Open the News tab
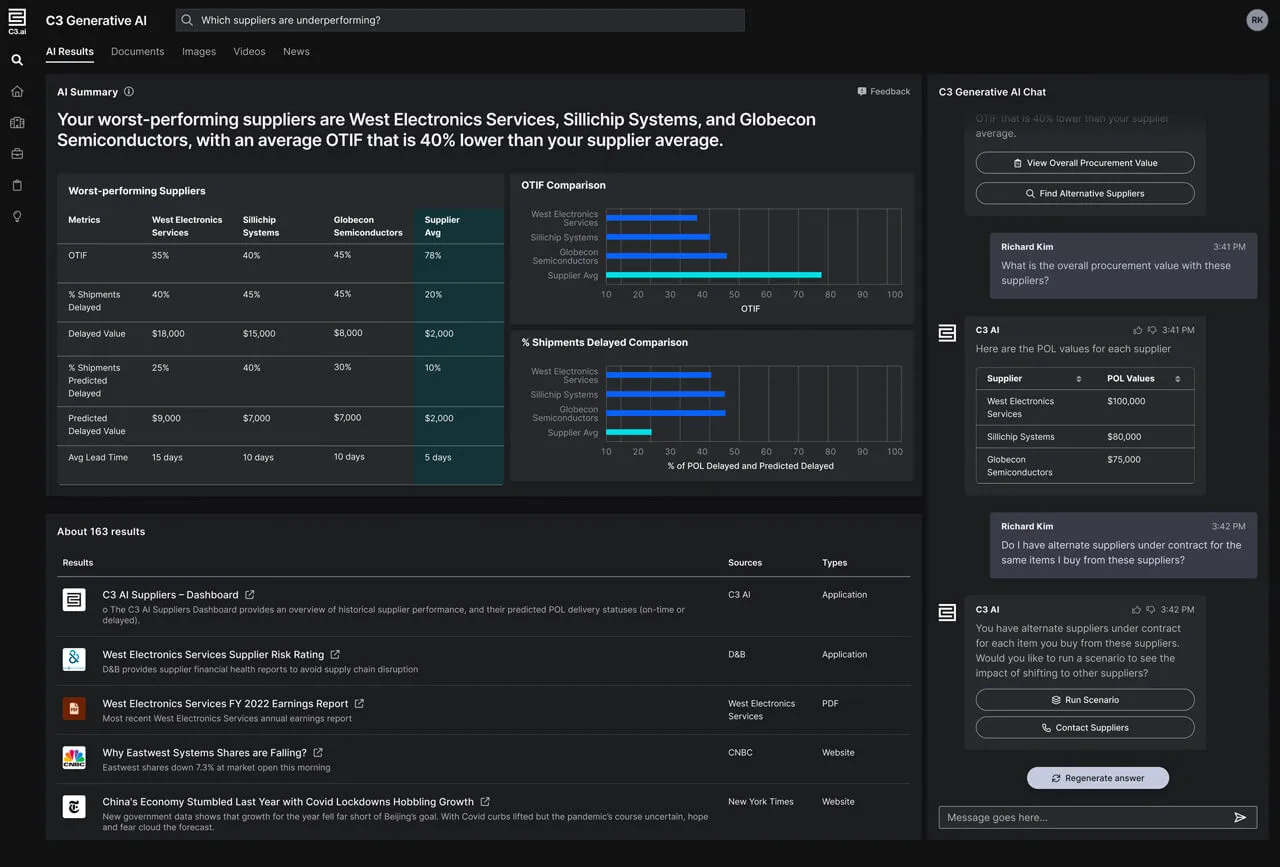 (x=296, y=52)
